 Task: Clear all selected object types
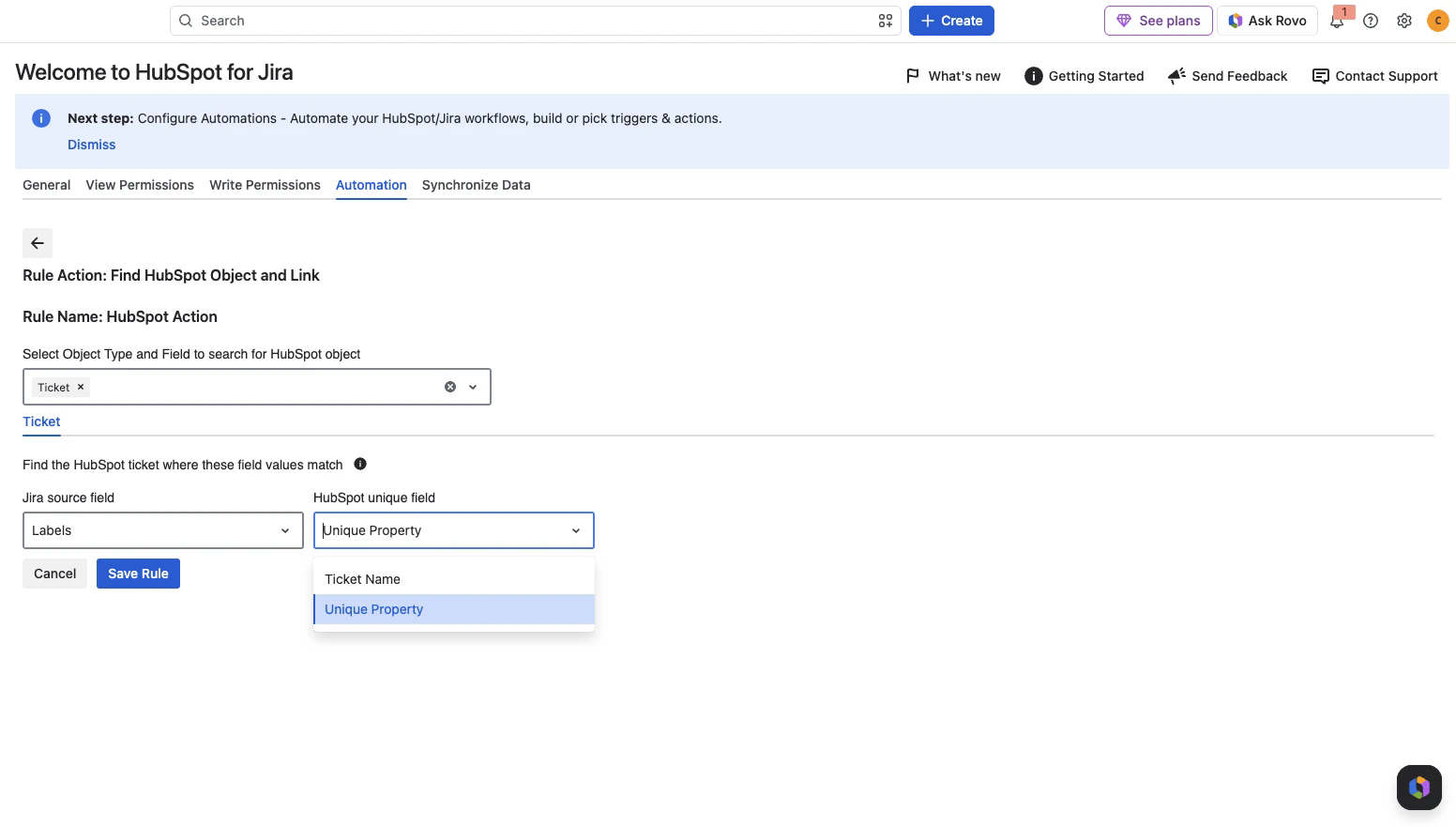coord(450,387)
